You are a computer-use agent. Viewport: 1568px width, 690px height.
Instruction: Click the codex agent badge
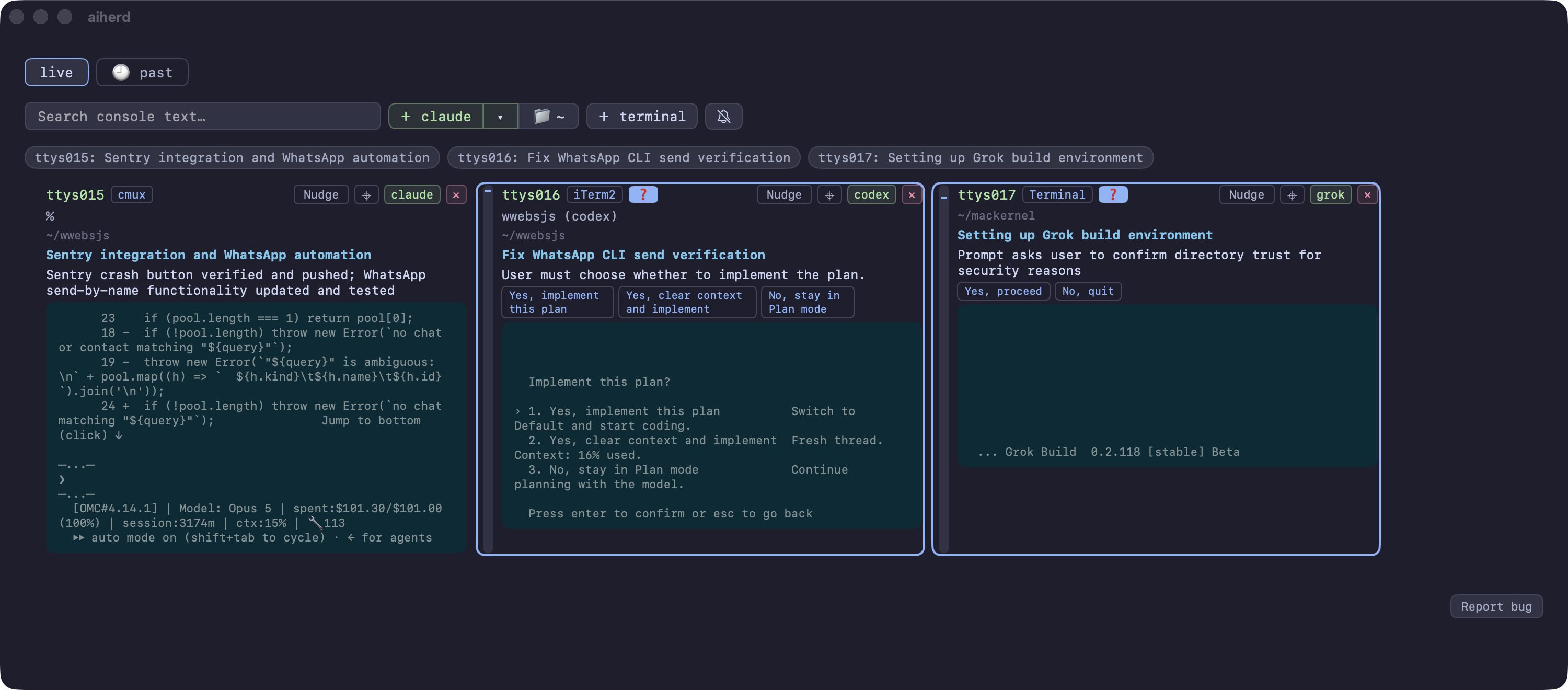871,195
